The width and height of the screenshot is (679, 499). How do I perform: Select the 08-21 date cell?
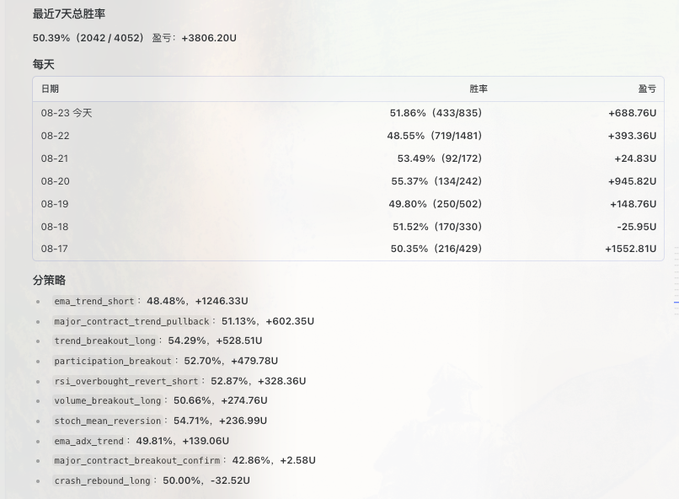(x=55, y=159)
